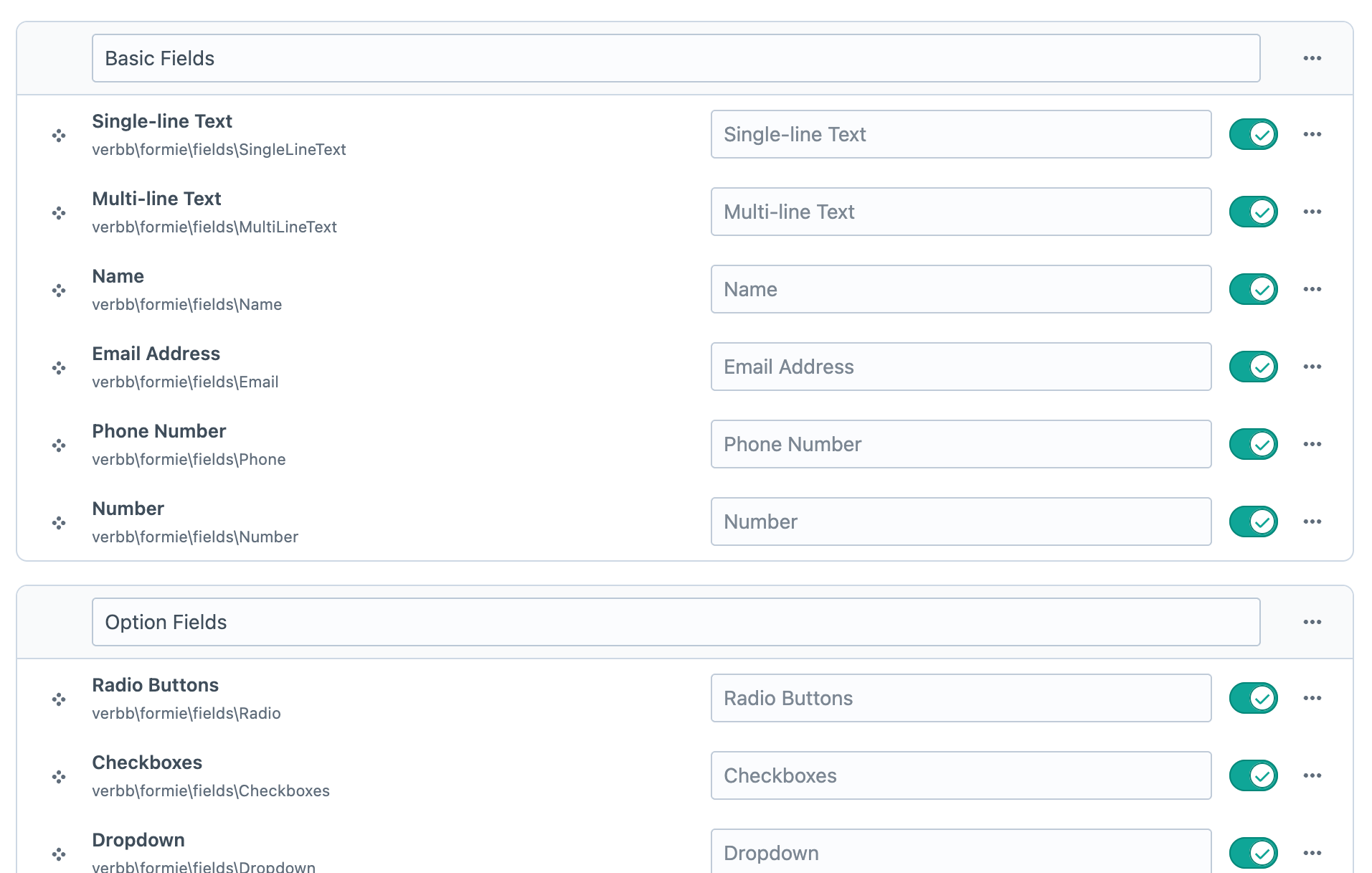Screen dimensions: 1372x873
Task: Open the ellipsis menu for Single-line Text
Action: tap(1312, 134)
